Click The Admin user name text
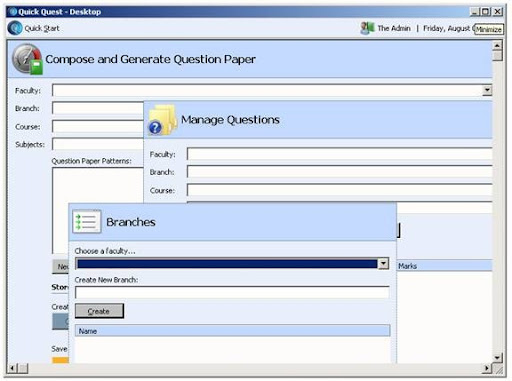The width and height of the screenshot is (512, 381). [394, 28]
